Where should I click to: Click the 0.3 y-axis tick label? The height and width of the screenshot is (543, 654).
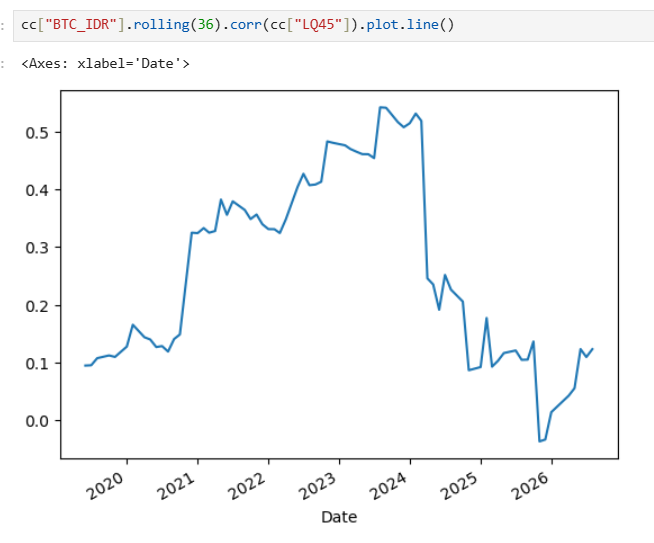[x=37, y=248]
